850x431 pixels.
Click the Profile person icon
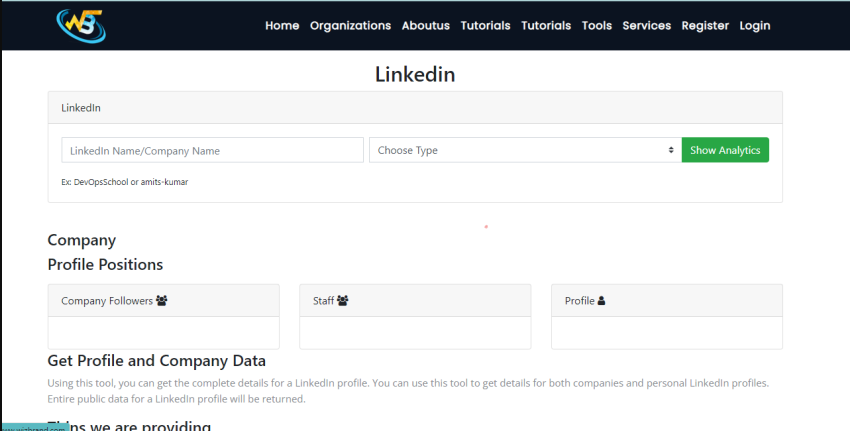click(x=601, y=300)
